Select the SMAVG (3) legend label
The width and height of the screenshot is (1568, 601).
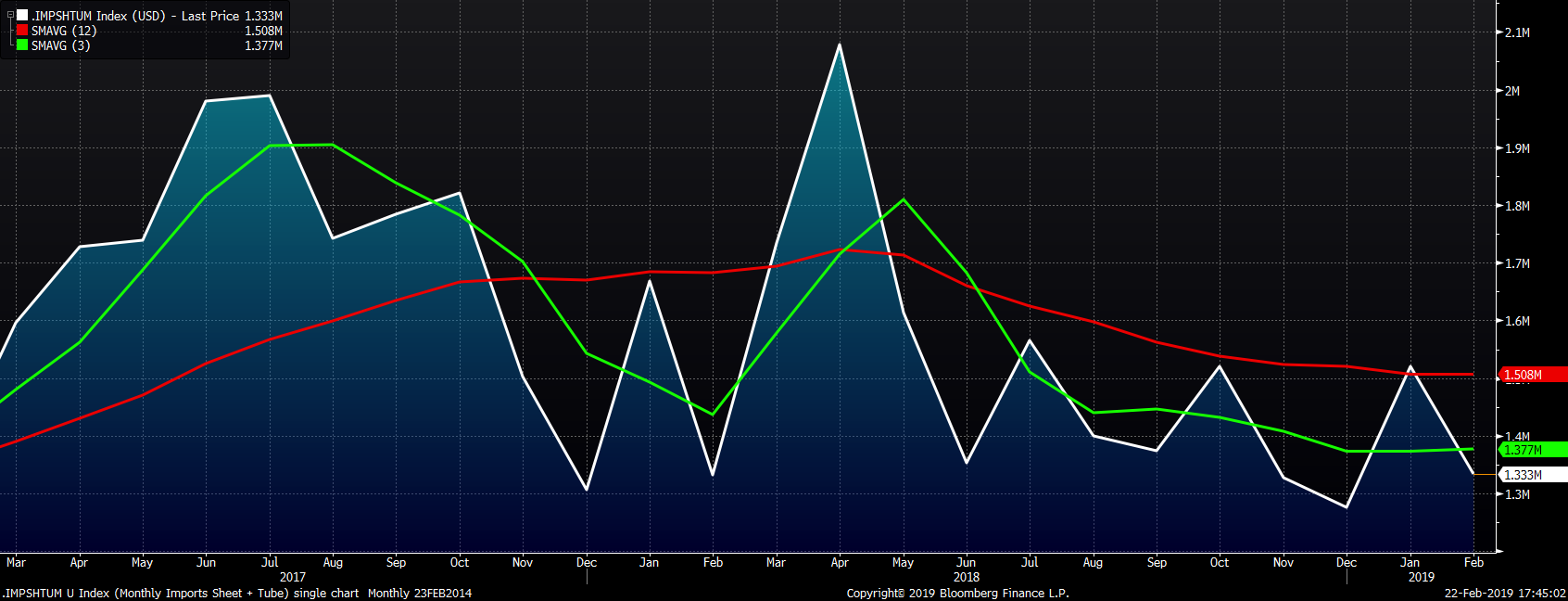tap(60, 45)
